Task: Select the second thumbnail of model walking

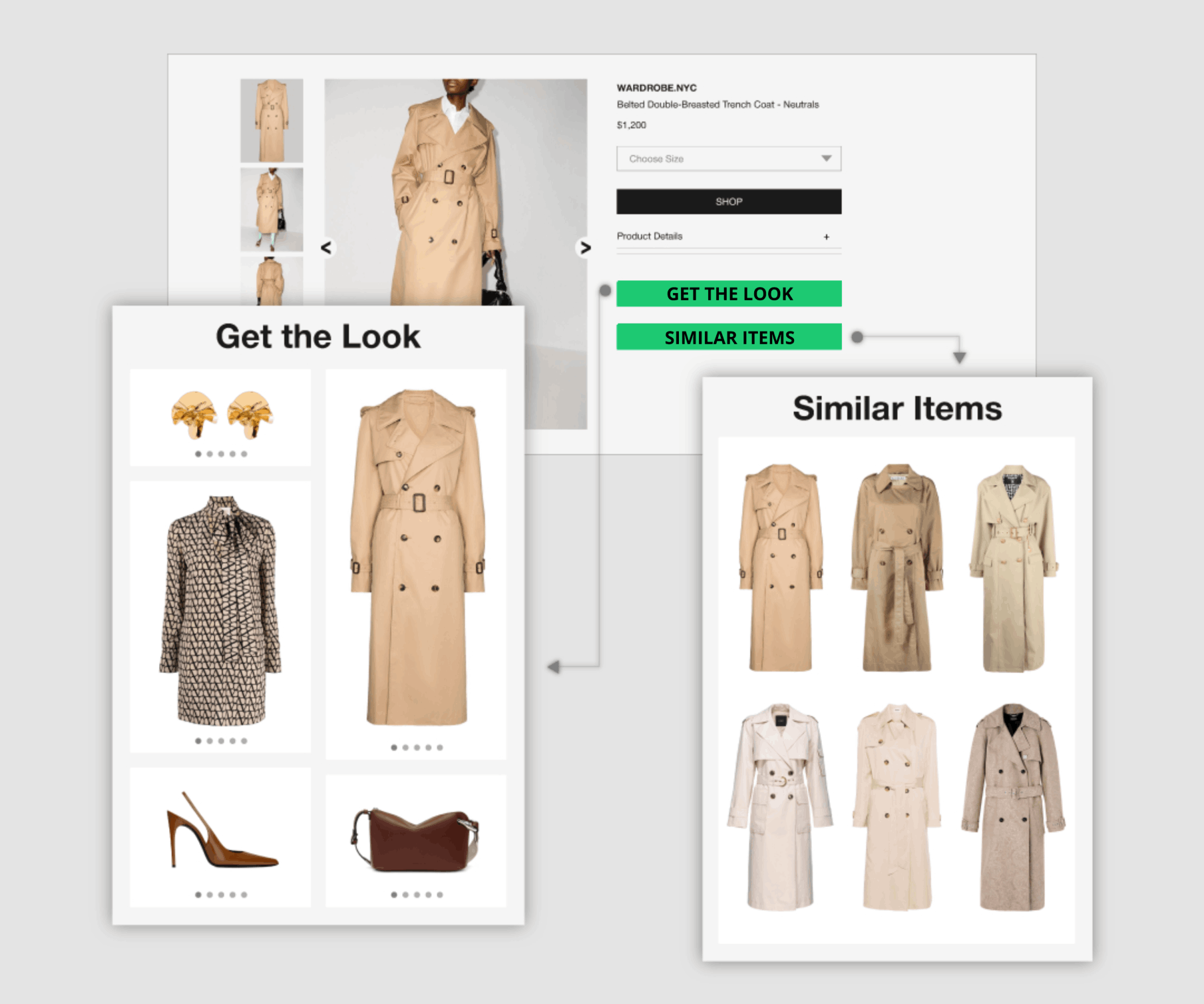Action: [272, 209]
